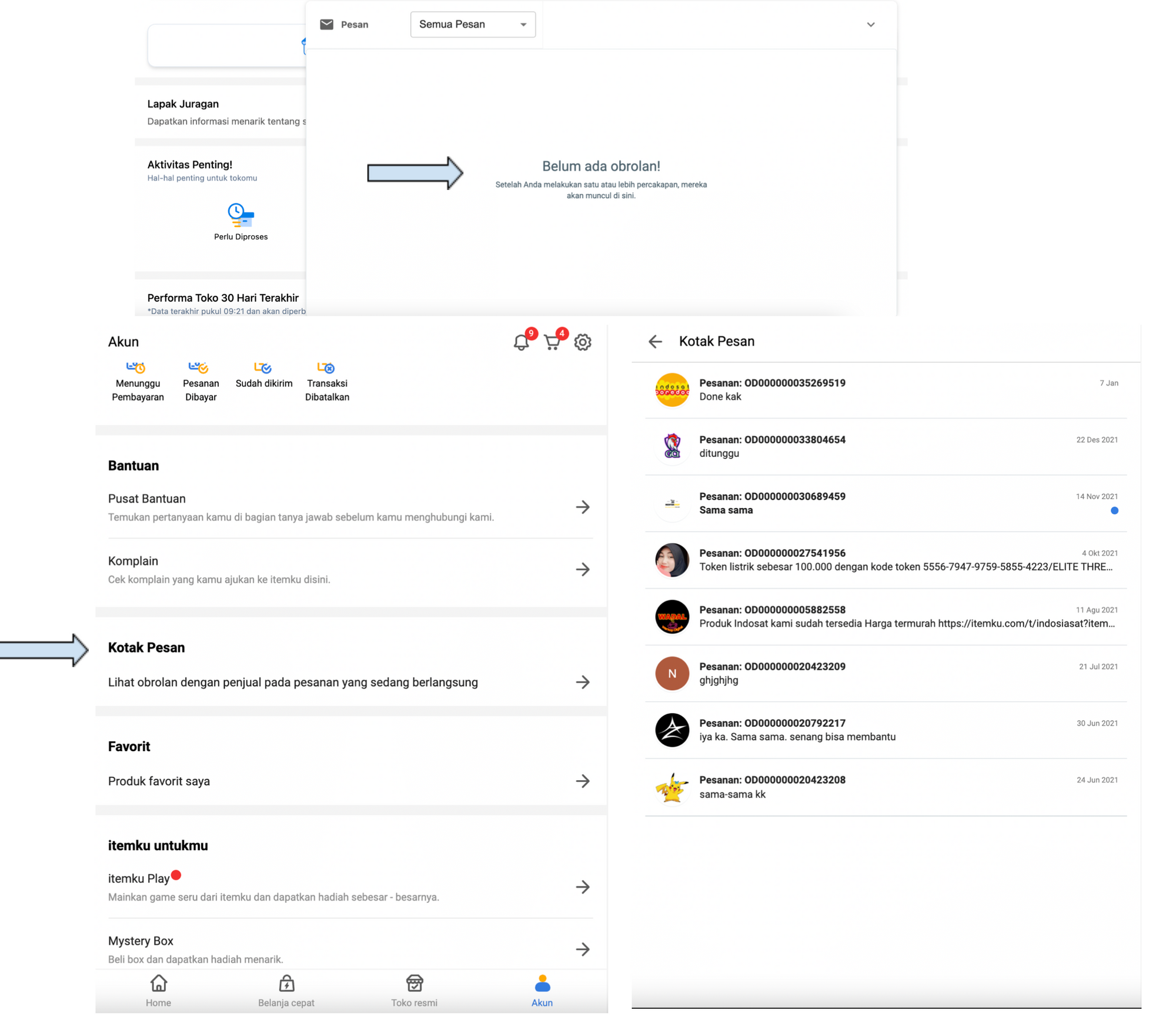Switch to the Toko resmi tab

tap(414, 992)
